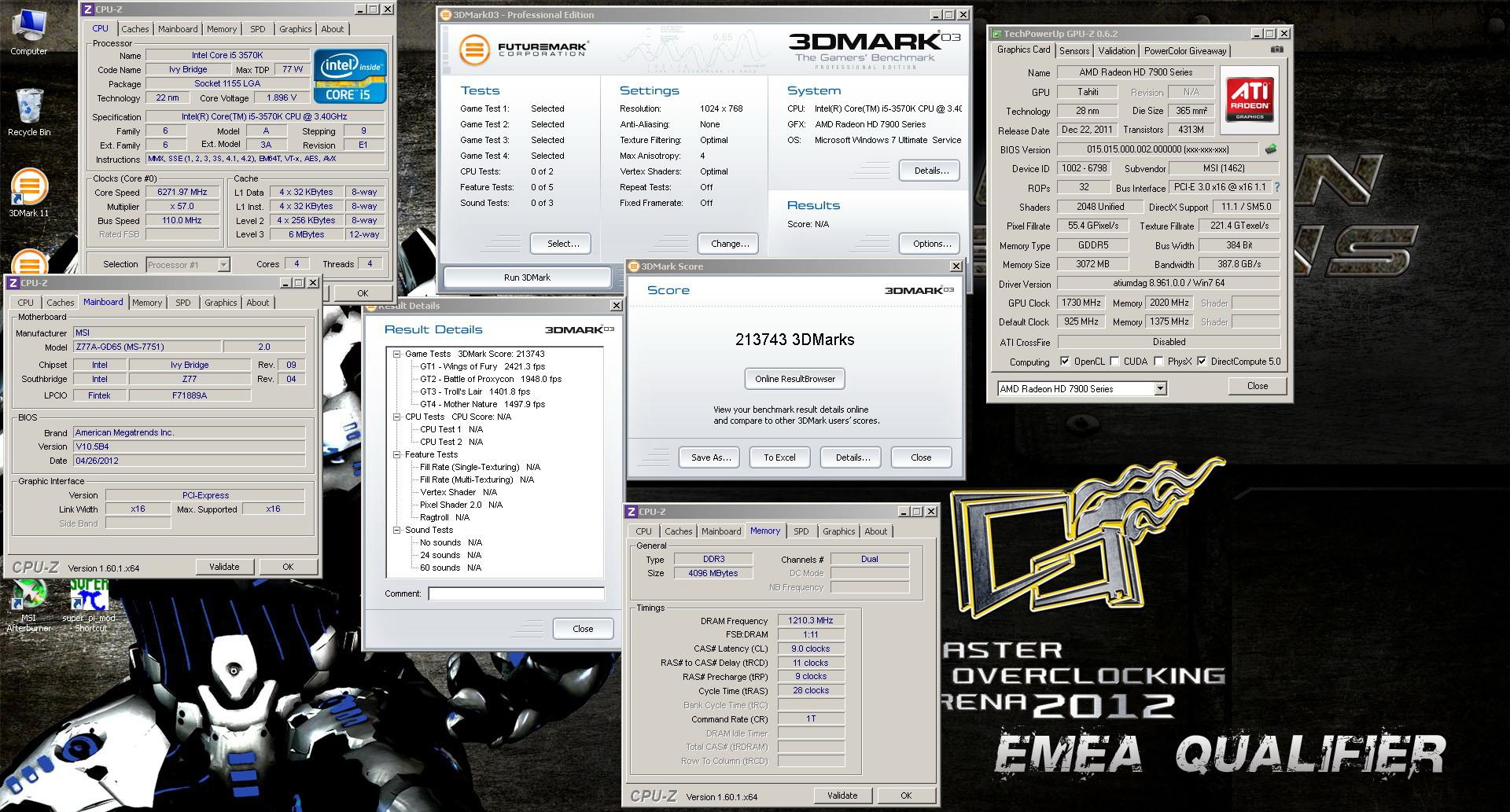
Task: Select the GT1 - Wings of Fury result row
Action: 482,366
